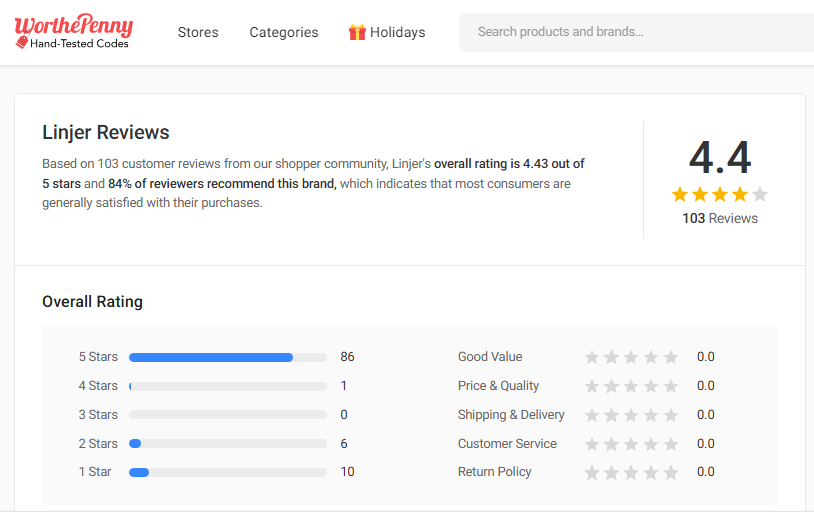The width and height of the screenshot is (814, 531).
Task: Click the gift icon beside Holidays
Action: (x=357, y=32)
